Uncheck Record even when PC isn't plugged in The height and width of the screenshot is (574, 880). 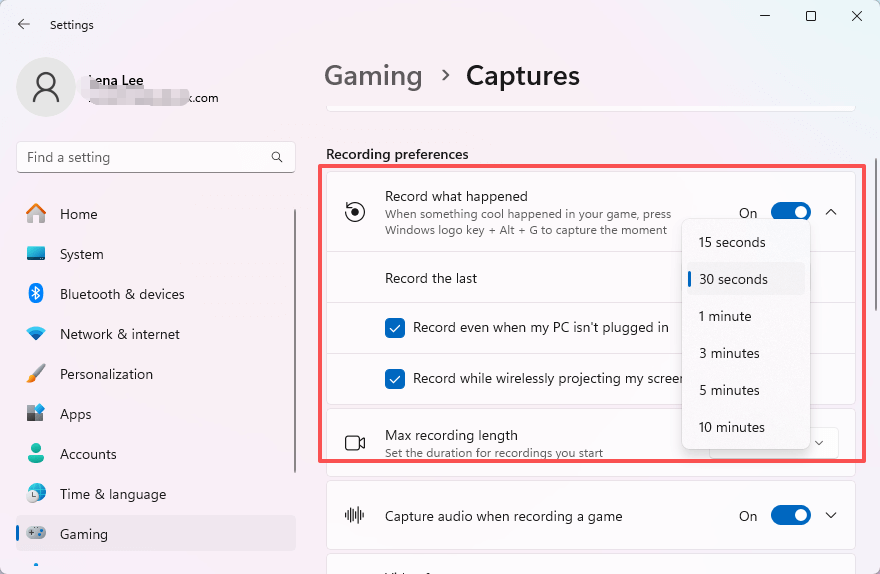coord(395,327)
